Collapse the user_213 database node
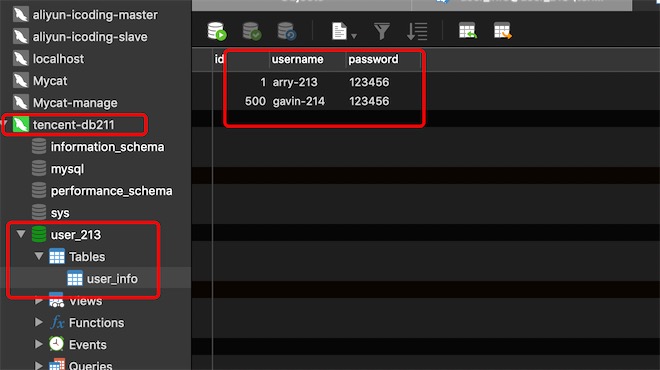 click(21, 234)
